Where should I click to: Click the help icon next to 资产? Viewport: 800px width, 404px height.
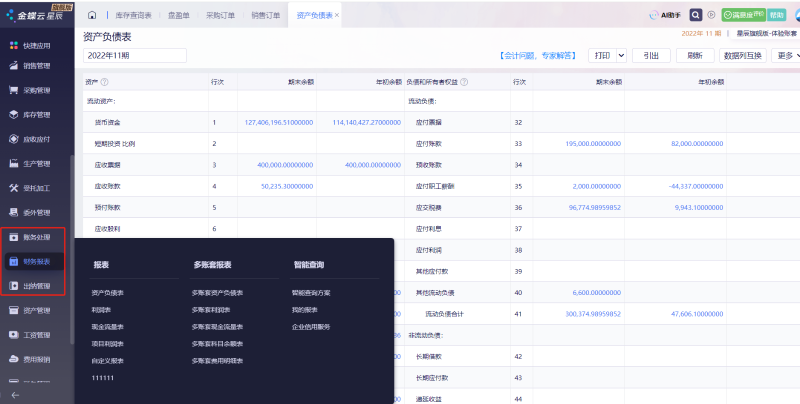pyautogui.click(x=105, y=82)
